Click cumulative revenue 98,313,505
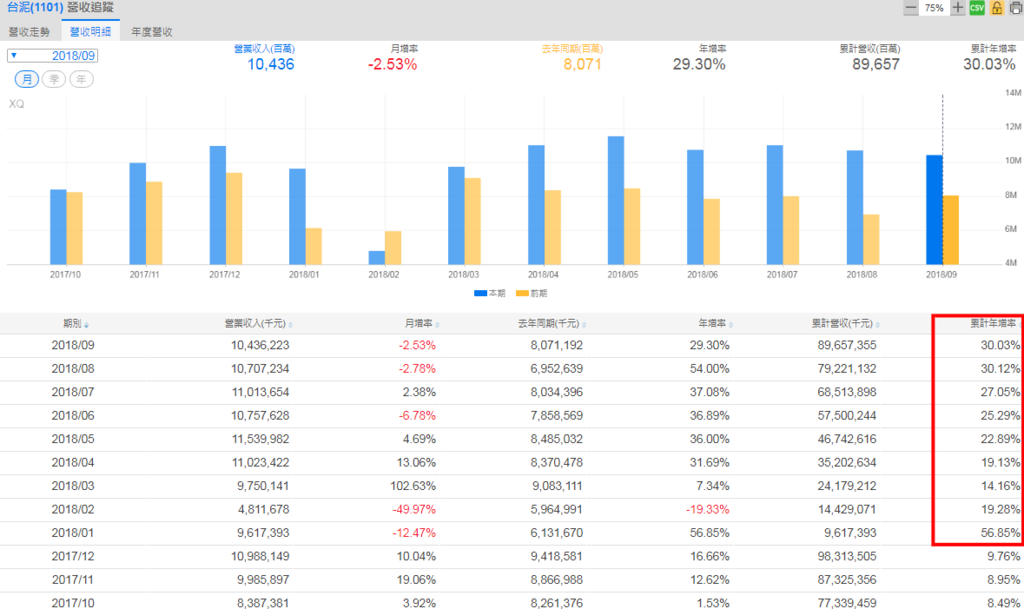The image size is (1024, 609). (x=847, y=557)
